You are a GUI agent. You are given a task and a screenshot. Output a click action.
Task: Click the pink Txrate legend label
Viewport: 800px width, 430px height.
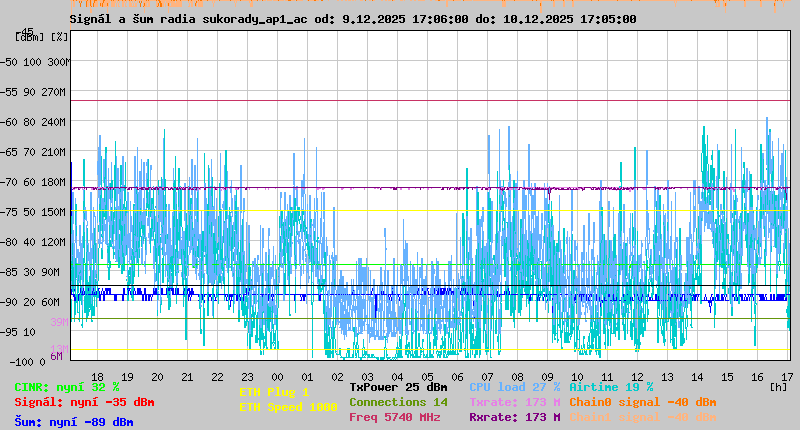pos(514,402)
